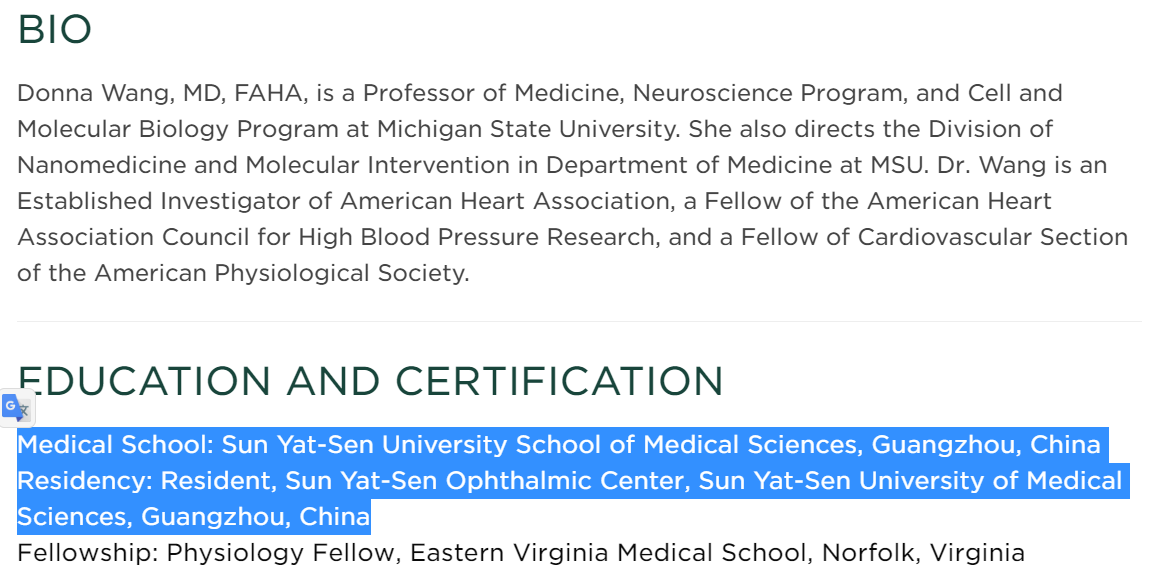
Task: Click the Google Translate popup icon
Action: [16, 408]
